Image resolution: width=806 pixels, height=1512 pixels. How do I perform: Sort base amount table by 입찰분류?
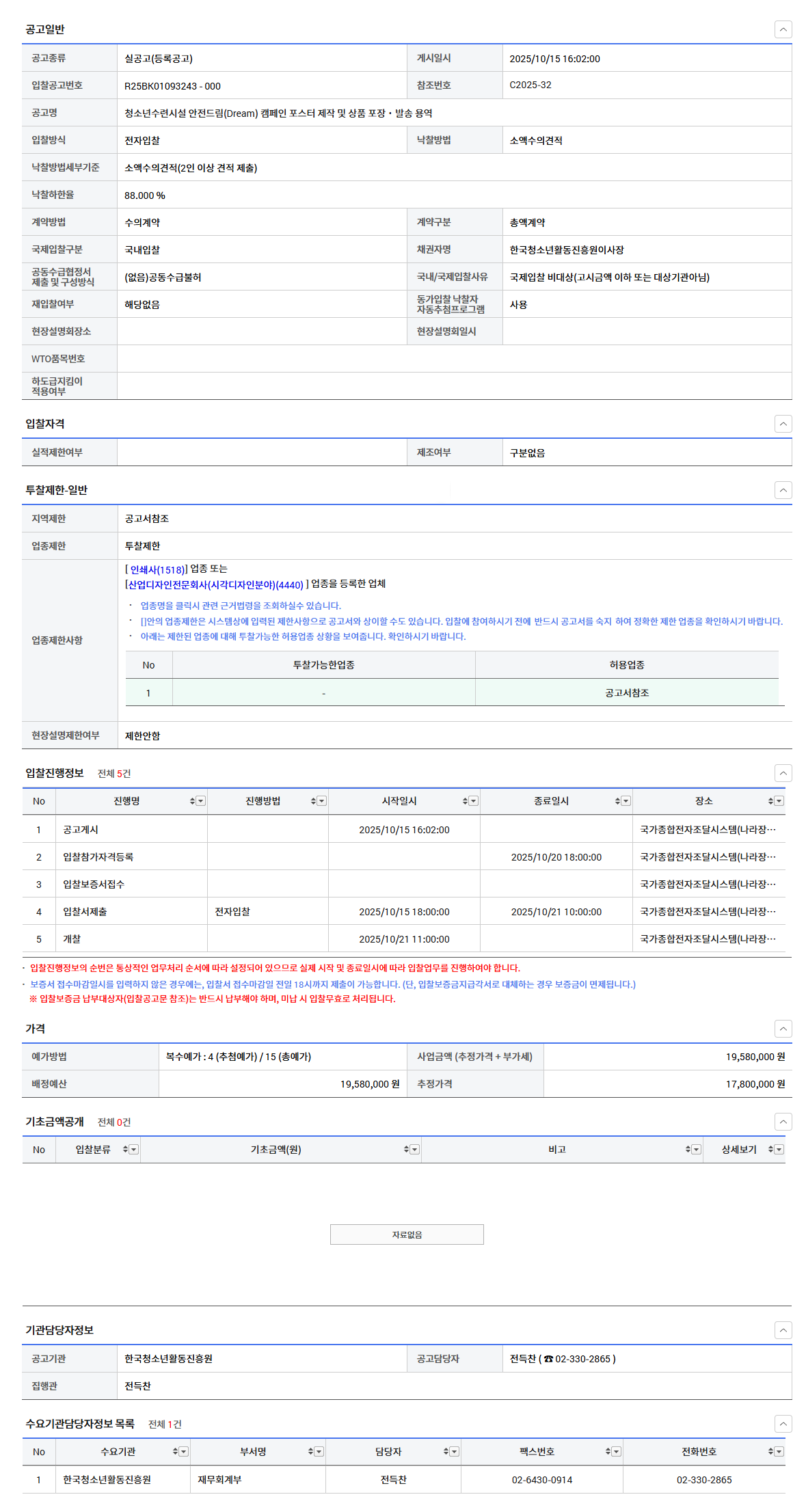click(125, 1150)
